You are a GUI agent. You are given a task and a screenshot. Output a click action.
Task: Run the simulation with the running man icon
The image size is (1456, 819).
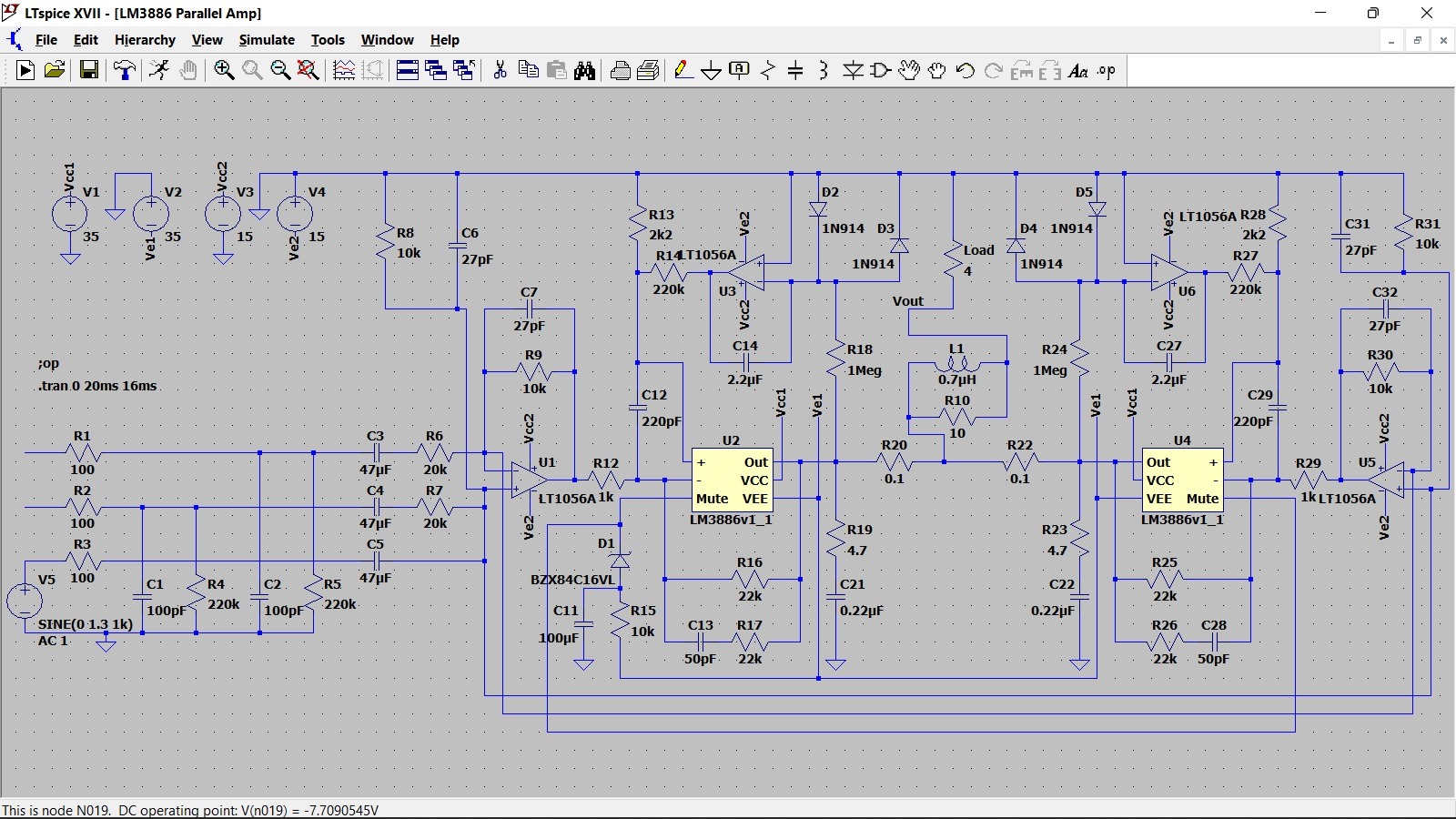[x=159, y=70]
